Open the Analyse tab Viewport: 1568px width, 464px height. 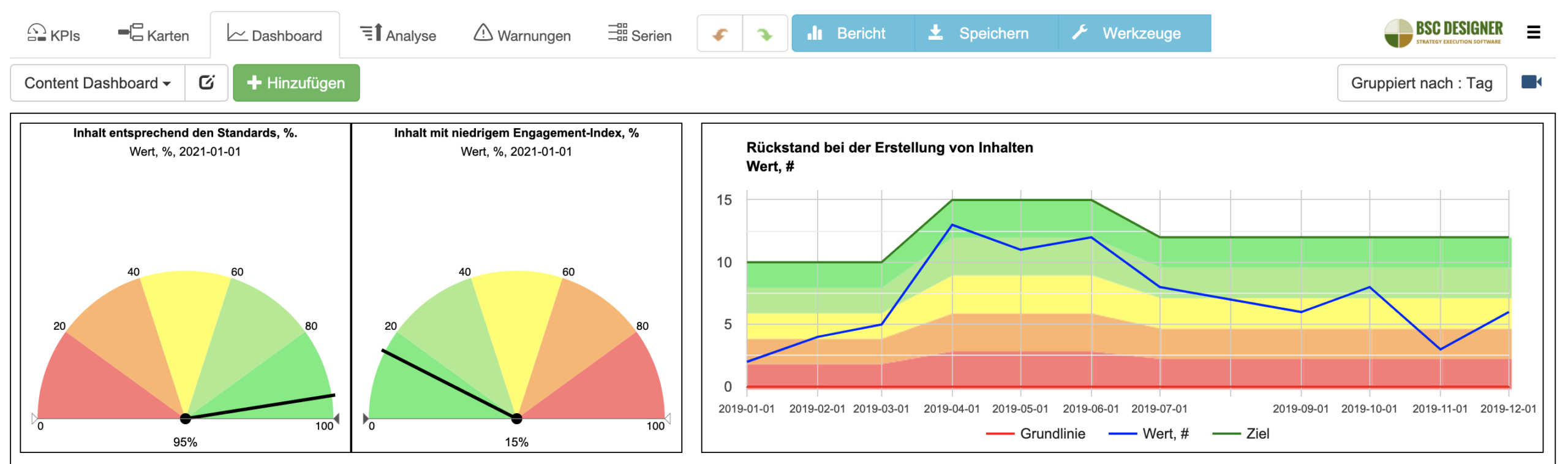tap(398, 34)
